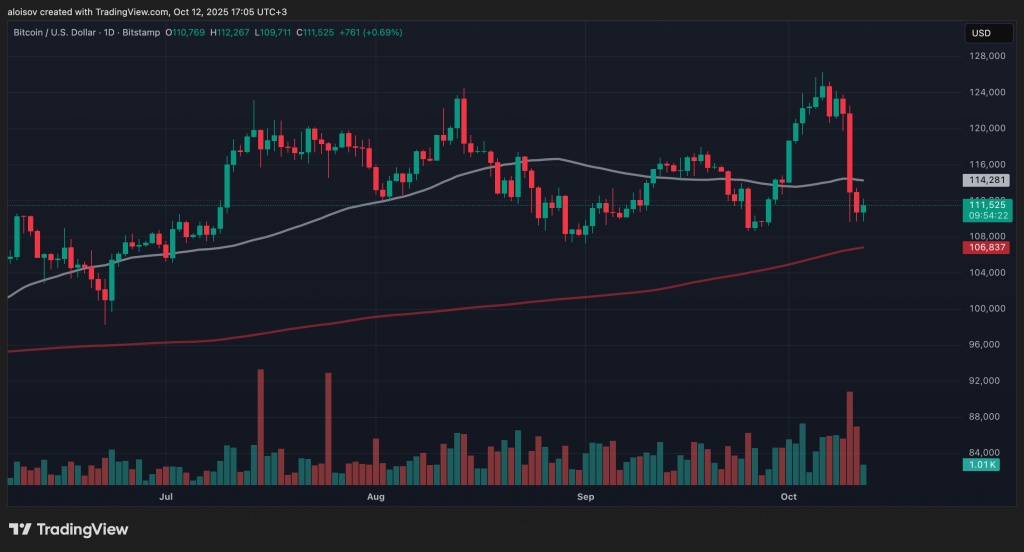Click the Jul label on the time axis

[x=166, y=496]
